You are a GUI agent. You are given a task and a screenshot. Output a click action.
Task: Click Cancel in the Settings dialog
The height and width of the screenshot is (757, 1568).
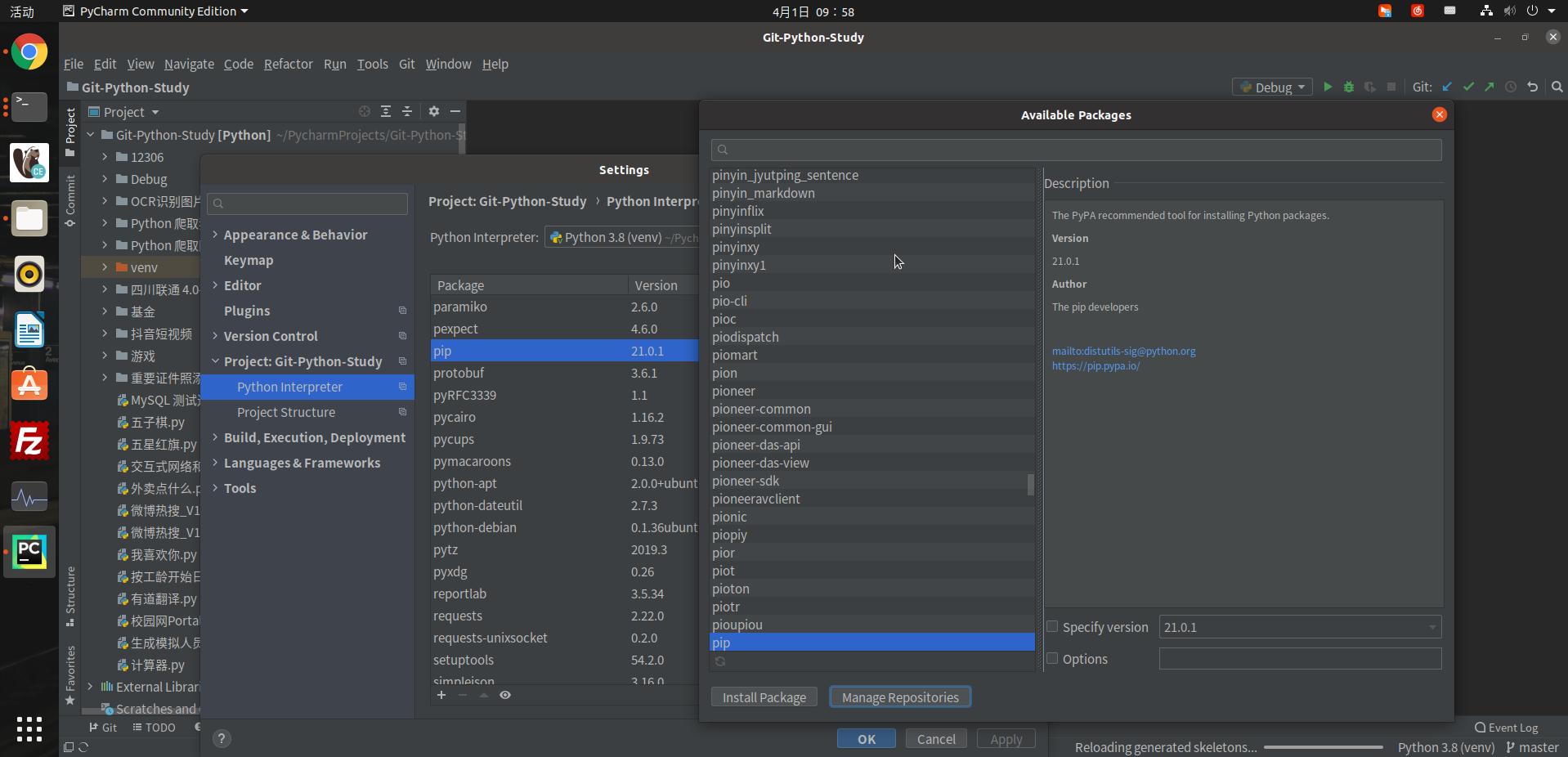click(x=936, y=739)
